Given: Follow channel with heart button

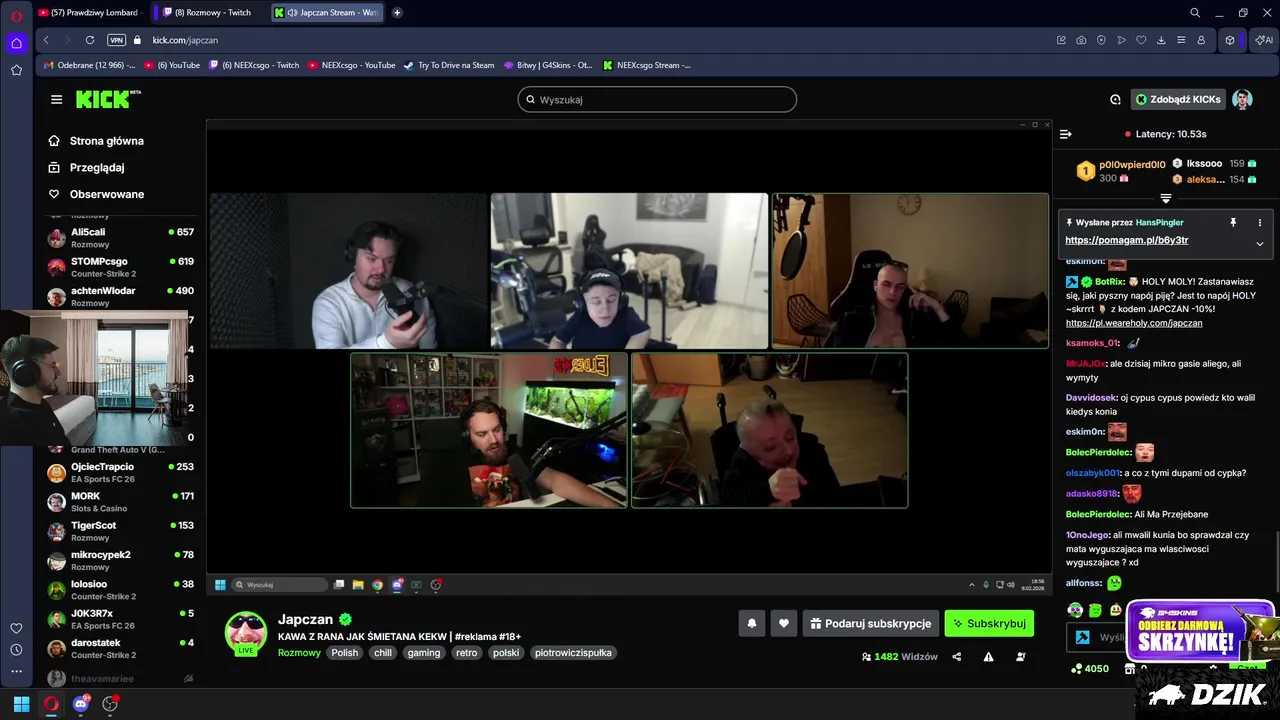Looking at the screenshot, I should (784, 623).
